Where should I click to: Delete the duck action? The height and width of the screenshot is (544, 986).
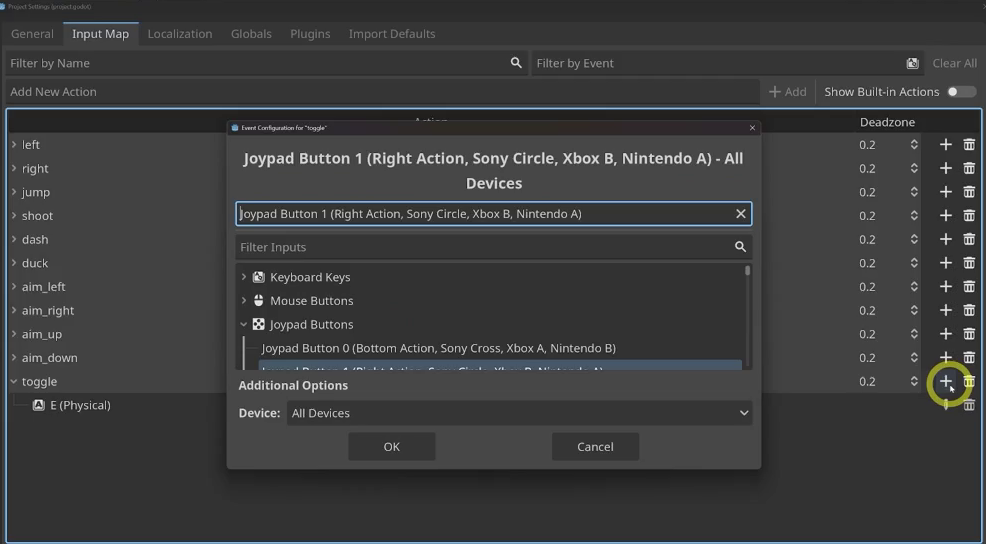pyautogui.click(x=969, y=263)
